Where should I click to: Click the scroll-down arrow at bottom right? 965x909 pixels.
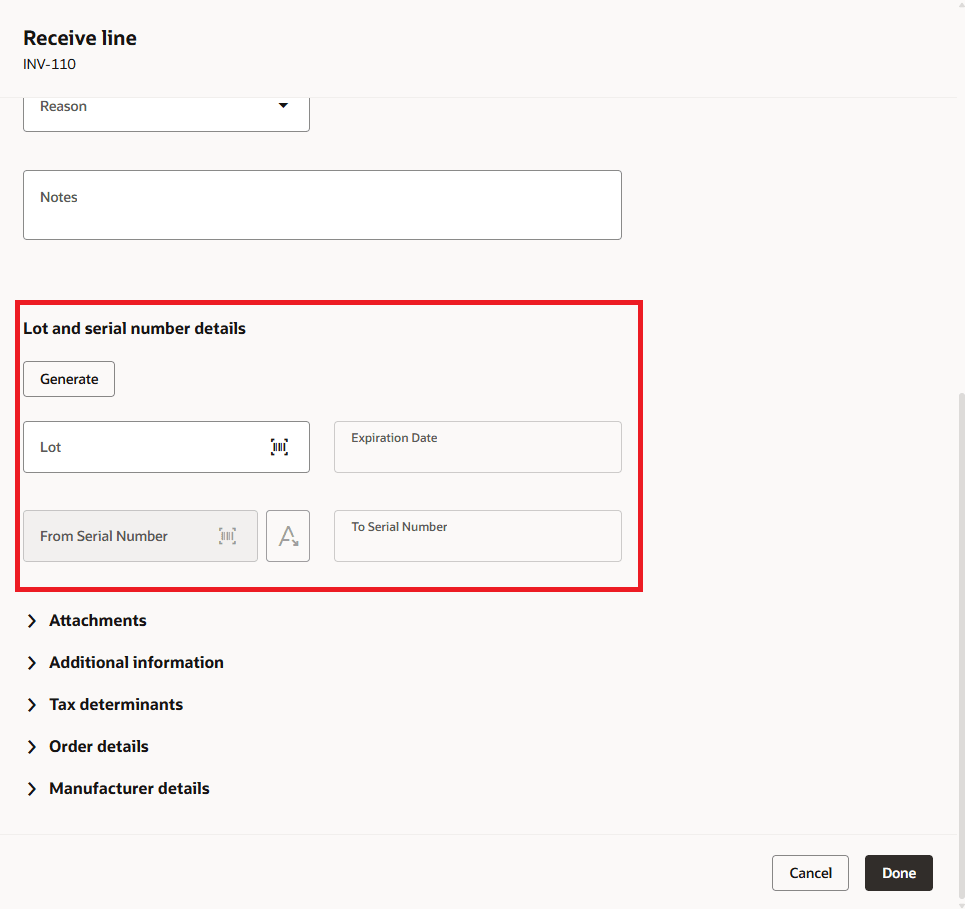click(961, 903)
